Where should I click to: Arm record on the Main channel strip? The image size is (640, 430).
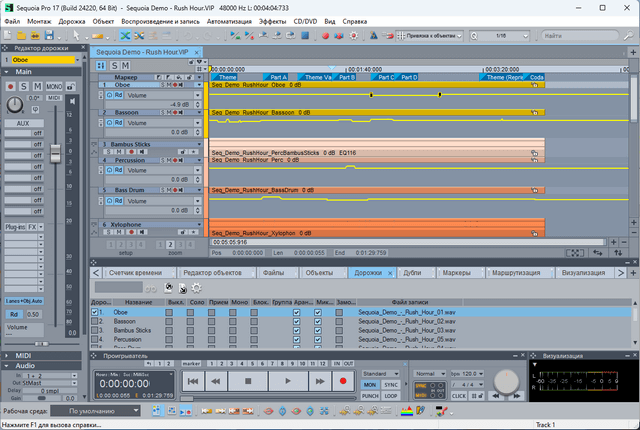tap(10, 87)
